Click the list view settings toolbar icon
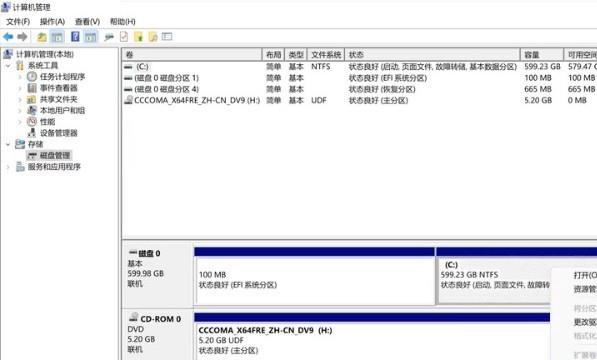 167,37
